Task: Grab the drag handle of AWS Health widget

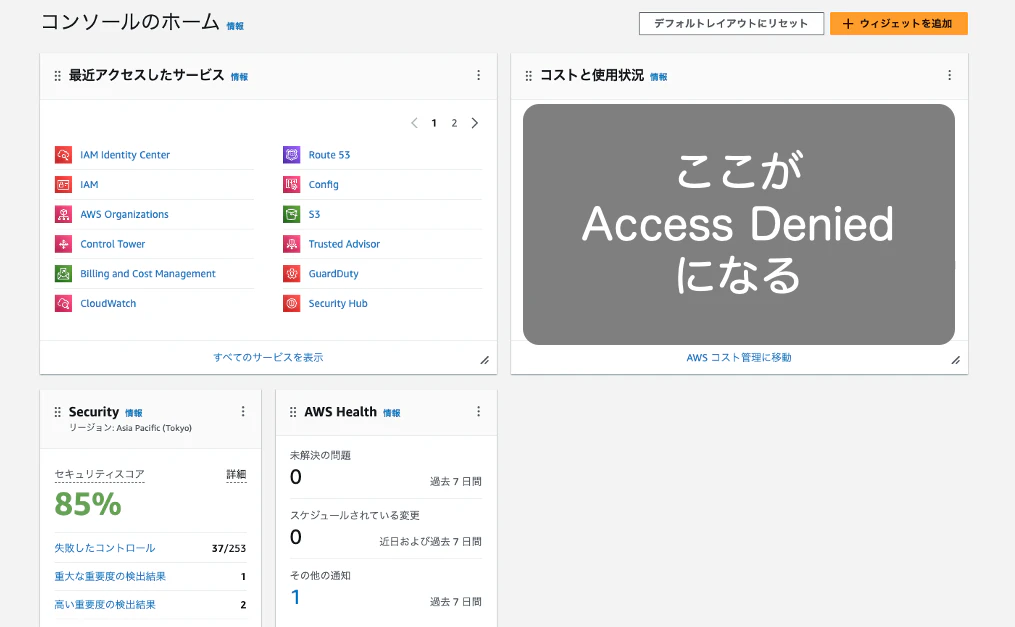Action: point(293,412)
